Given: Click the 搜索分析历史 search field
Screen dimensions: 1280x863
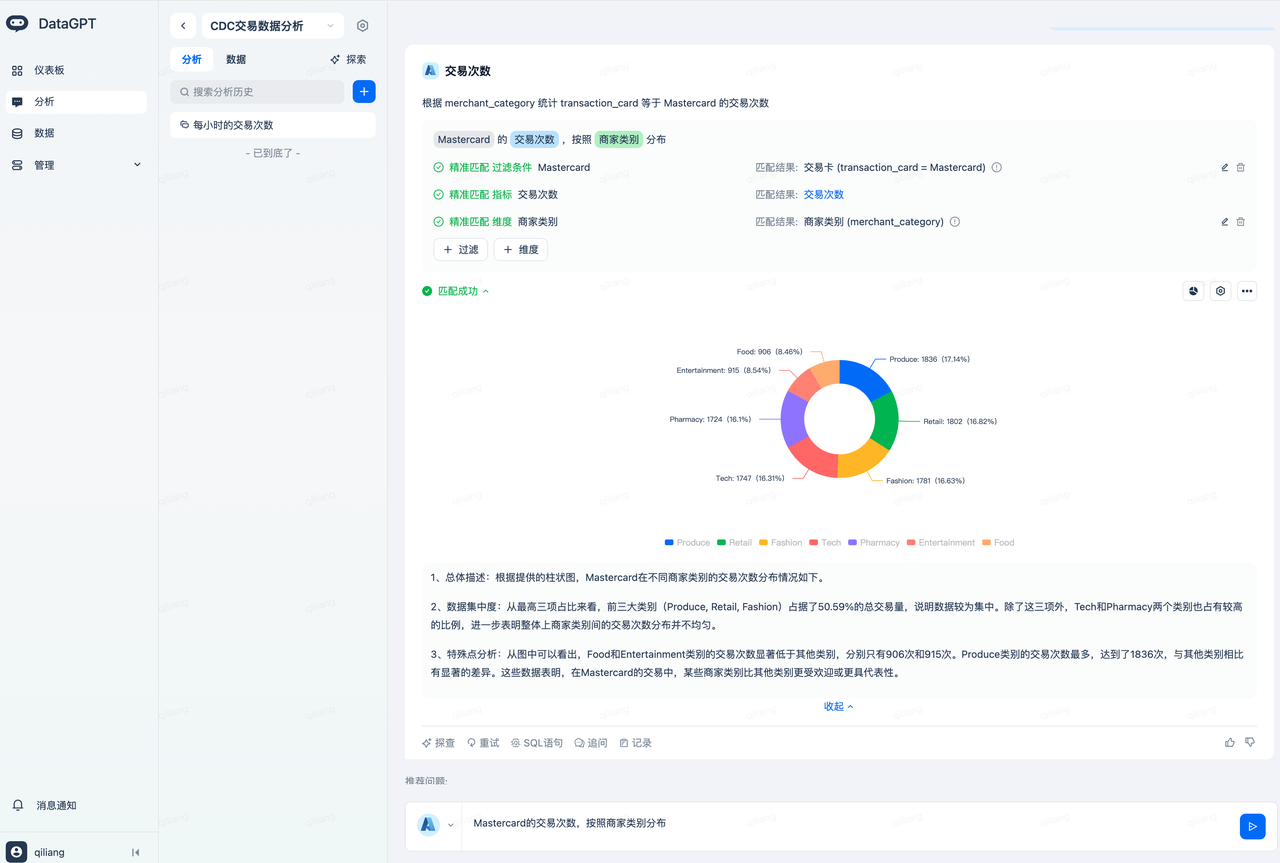Looking at the screenshot, I should tap(257, 92).
